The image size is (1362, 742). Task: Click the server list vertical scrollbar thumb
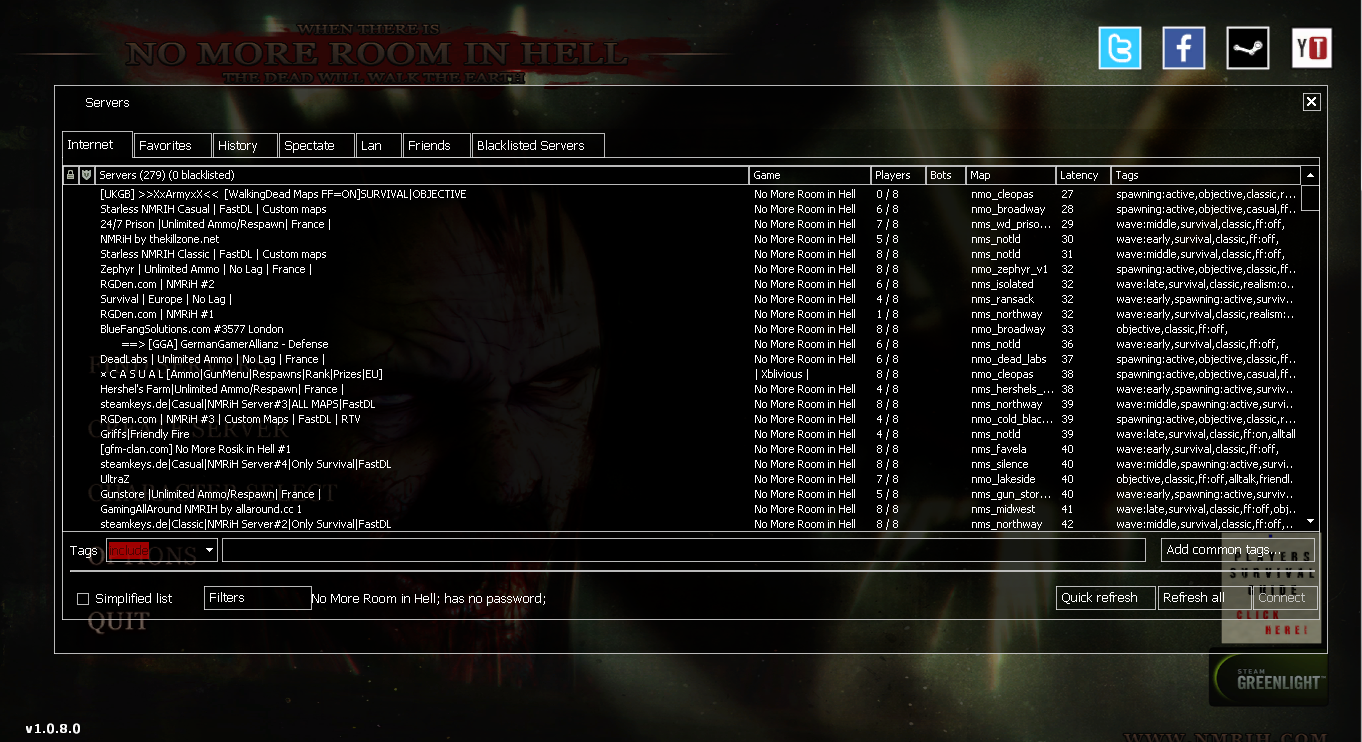(x=1310, y=198)
